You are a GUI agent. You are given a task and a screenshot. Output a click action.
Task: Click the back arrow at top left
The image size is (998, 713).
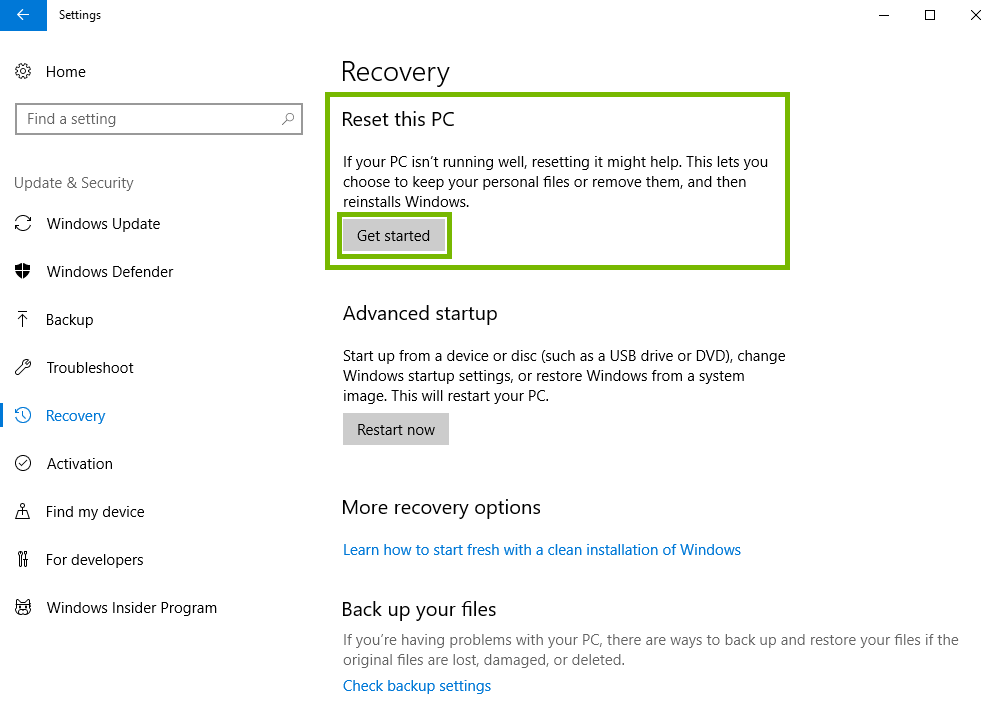click(22, 15)
